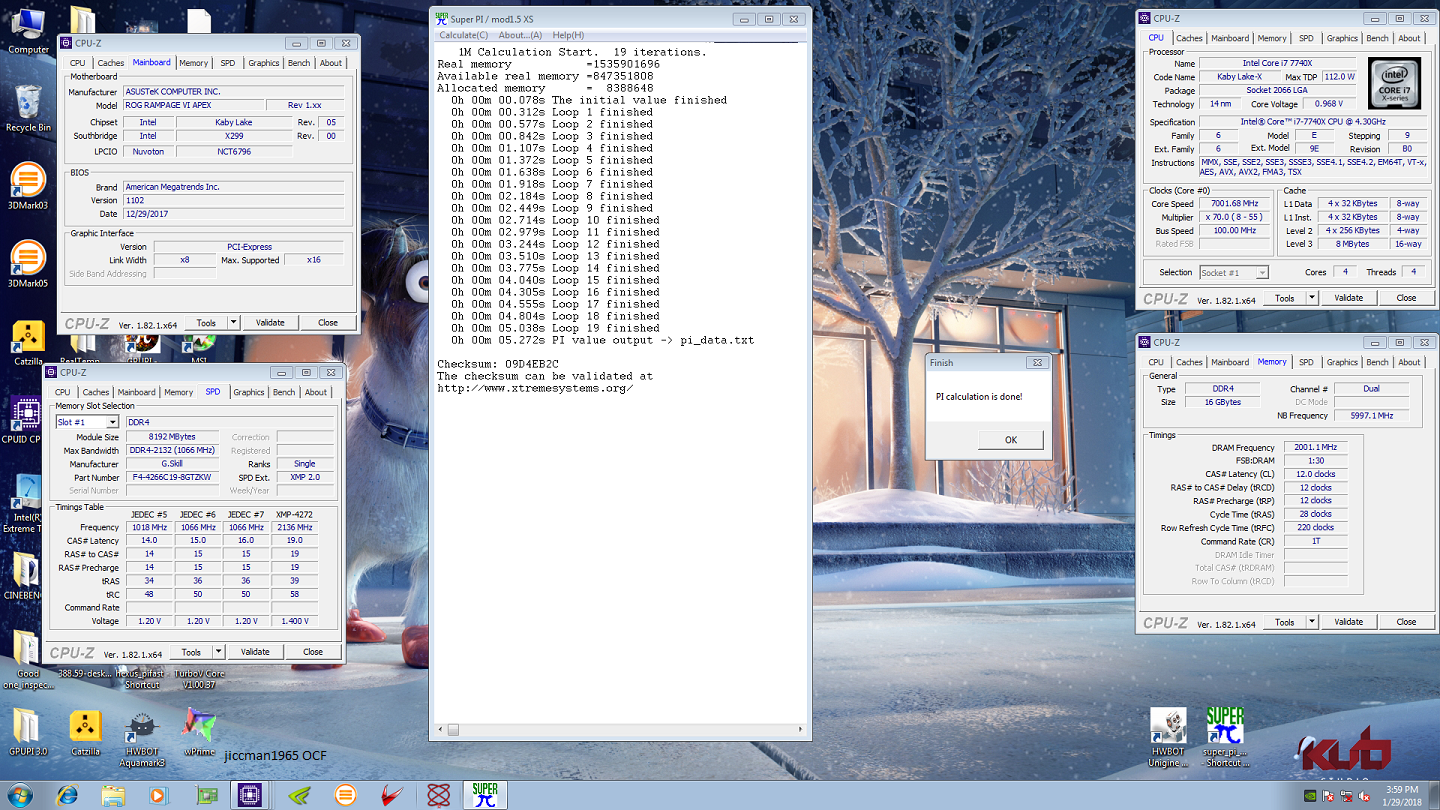Click the Core Speed 7001.68 MHz value

click(1232, 204)
